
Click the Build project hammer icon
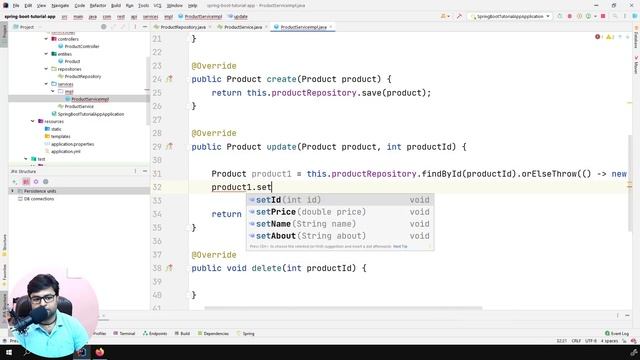pyautogui.click(x=460, y=16)
